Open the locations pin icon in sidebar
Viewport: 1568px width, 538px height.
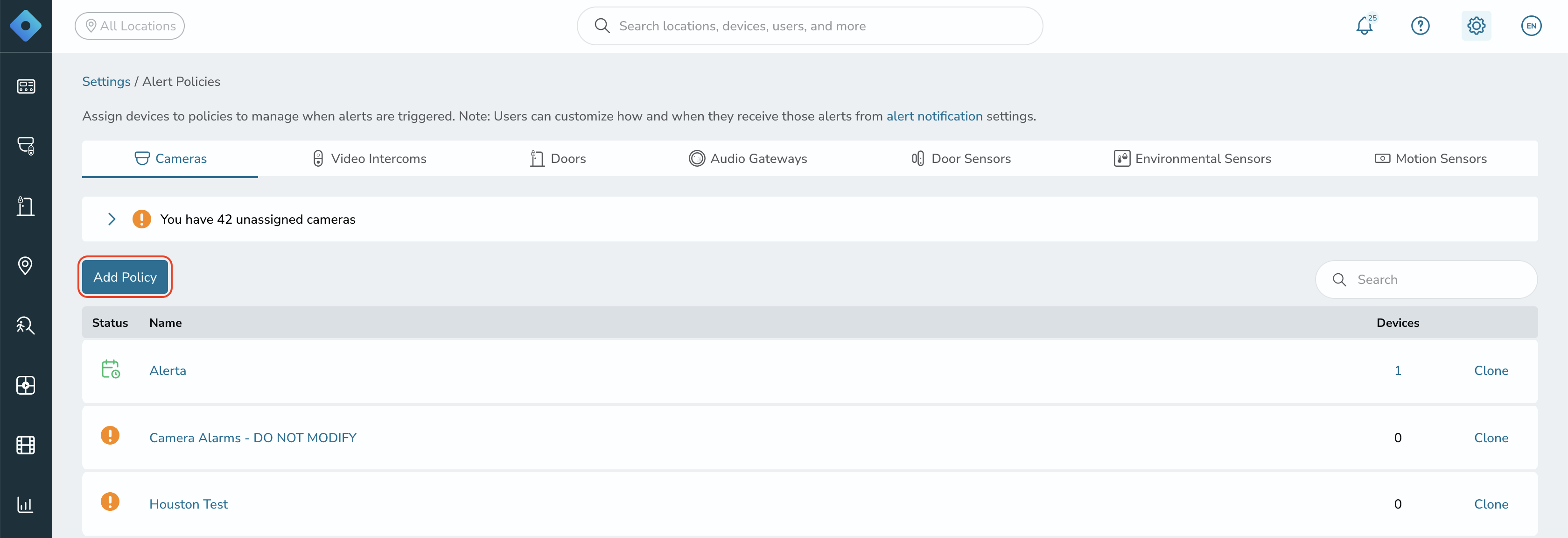click(x=26, y=266)
